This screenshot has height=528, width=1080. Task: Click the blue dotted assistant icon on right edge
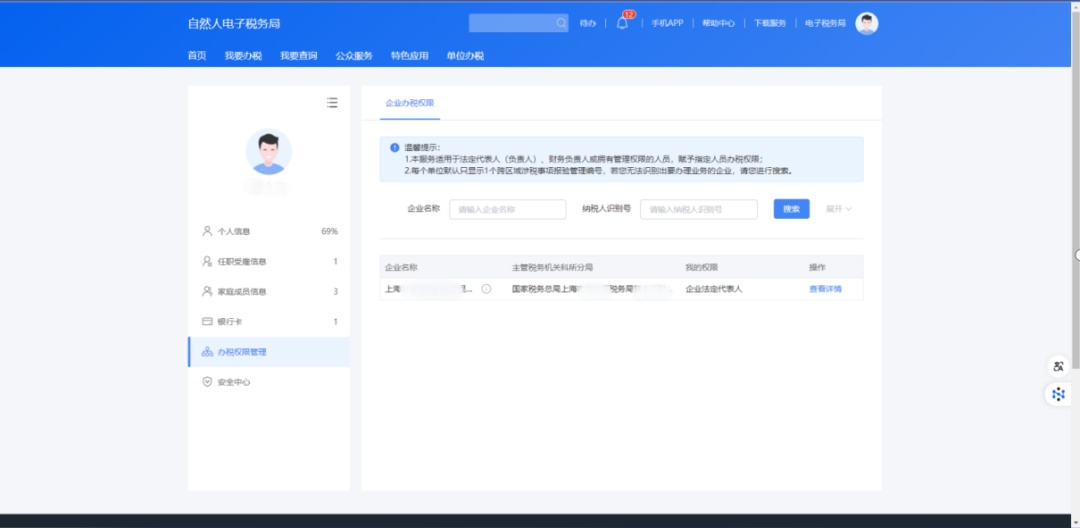pyautogui.click(x=1058, y=394)
